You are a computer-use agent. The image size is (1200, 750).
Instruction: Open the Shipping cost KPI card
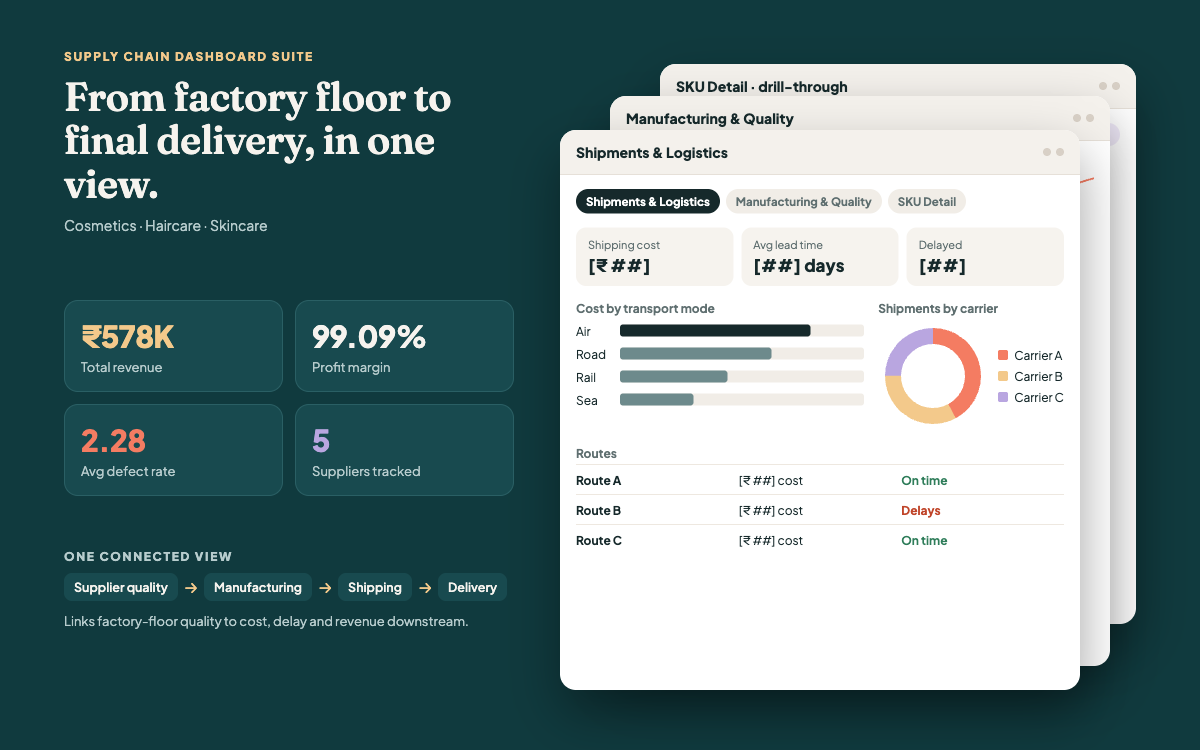pyautogui.click(x=655, y=257)
